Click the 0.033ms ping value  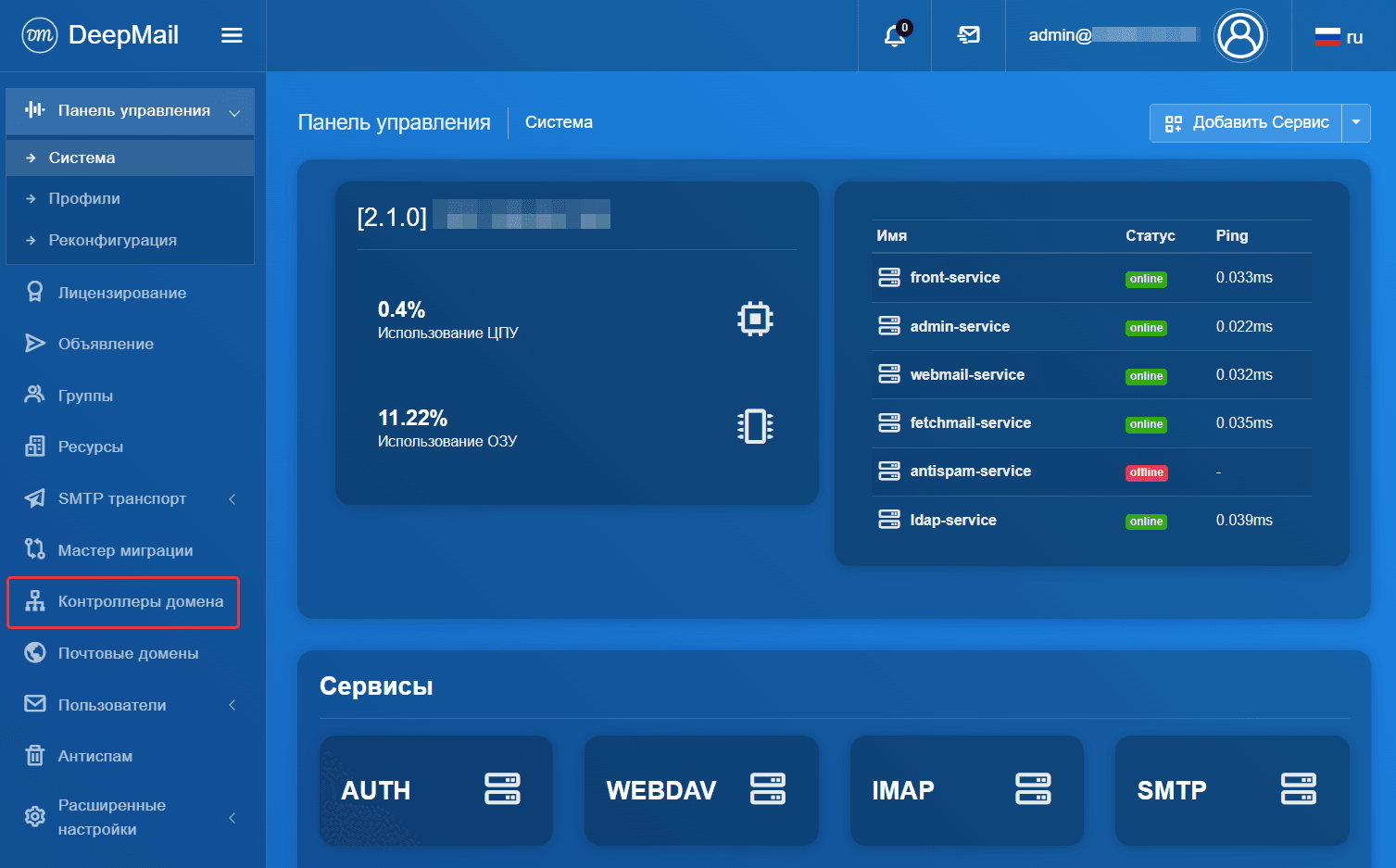click(1244, 277)
